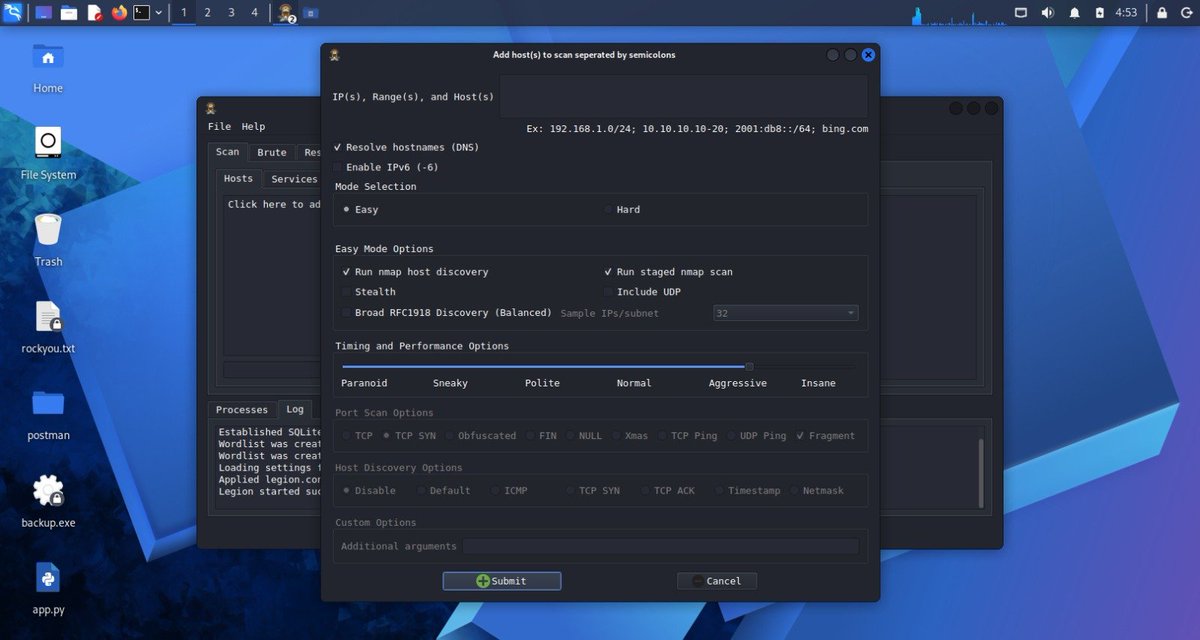Image resolution: width=1200 pixels, height=640 pixels.
Task: Click the Submit button
Action: [x=502, y=581]
